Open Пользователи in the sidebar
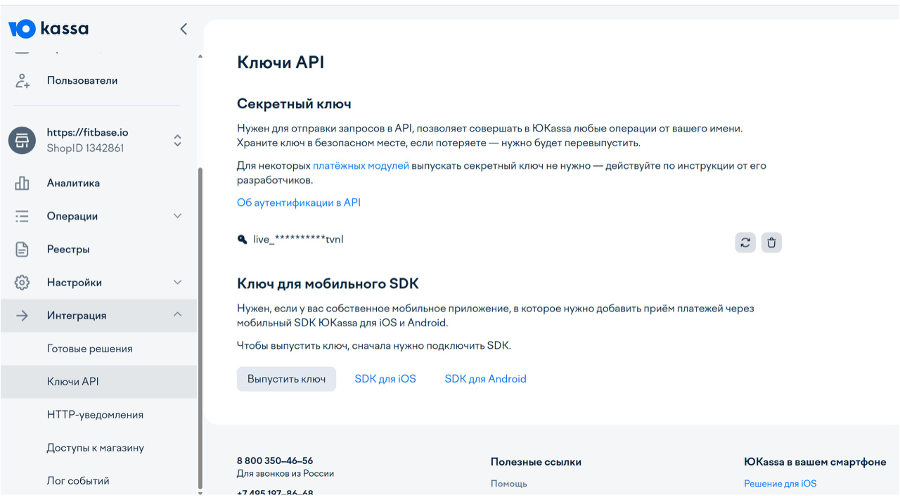The width and height of the screenshot is (900, 496). pyautogui.click(x=82, y=81)
